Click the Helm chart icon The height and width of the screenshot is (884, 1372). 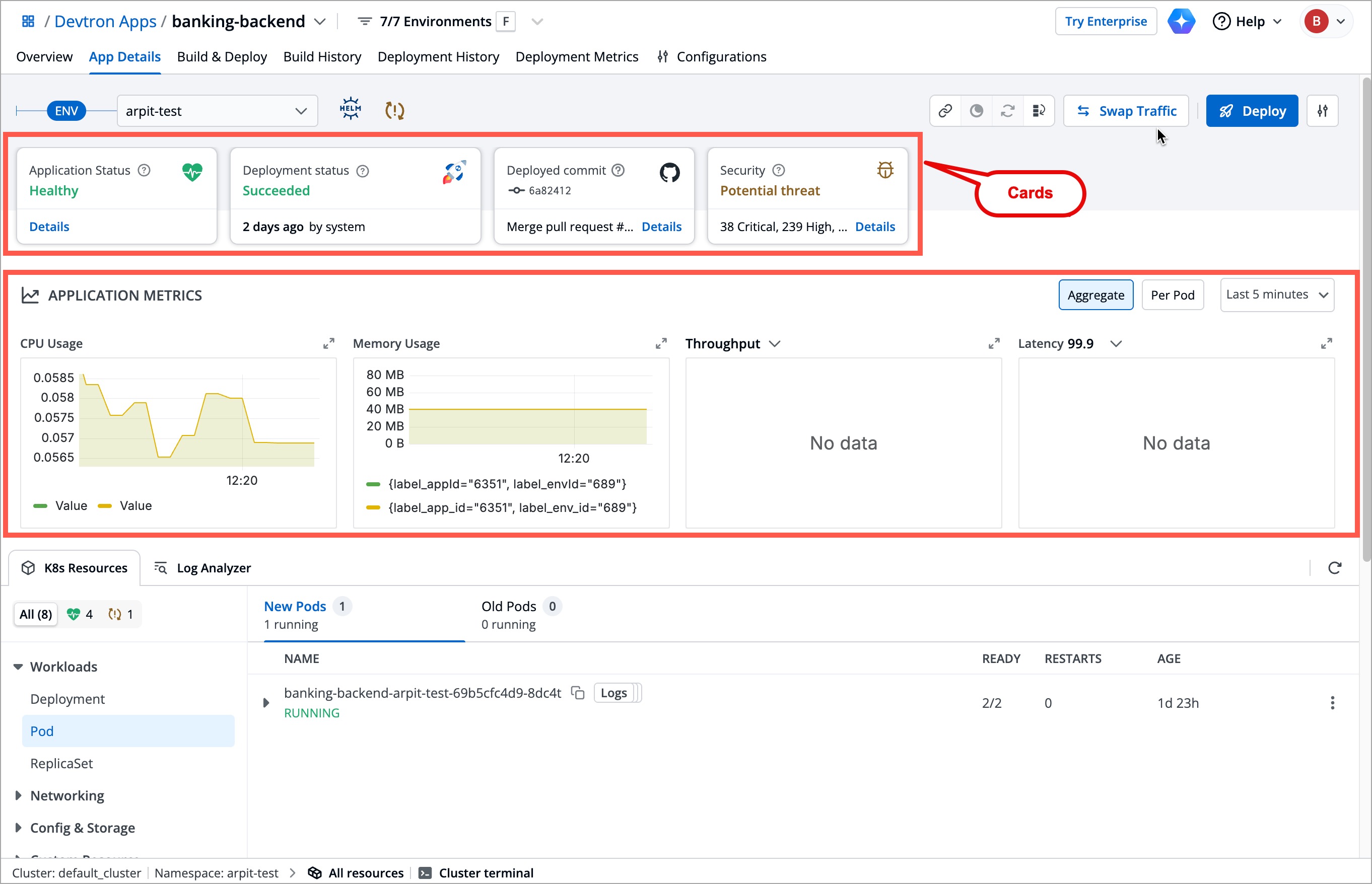(x=350, y=110)
